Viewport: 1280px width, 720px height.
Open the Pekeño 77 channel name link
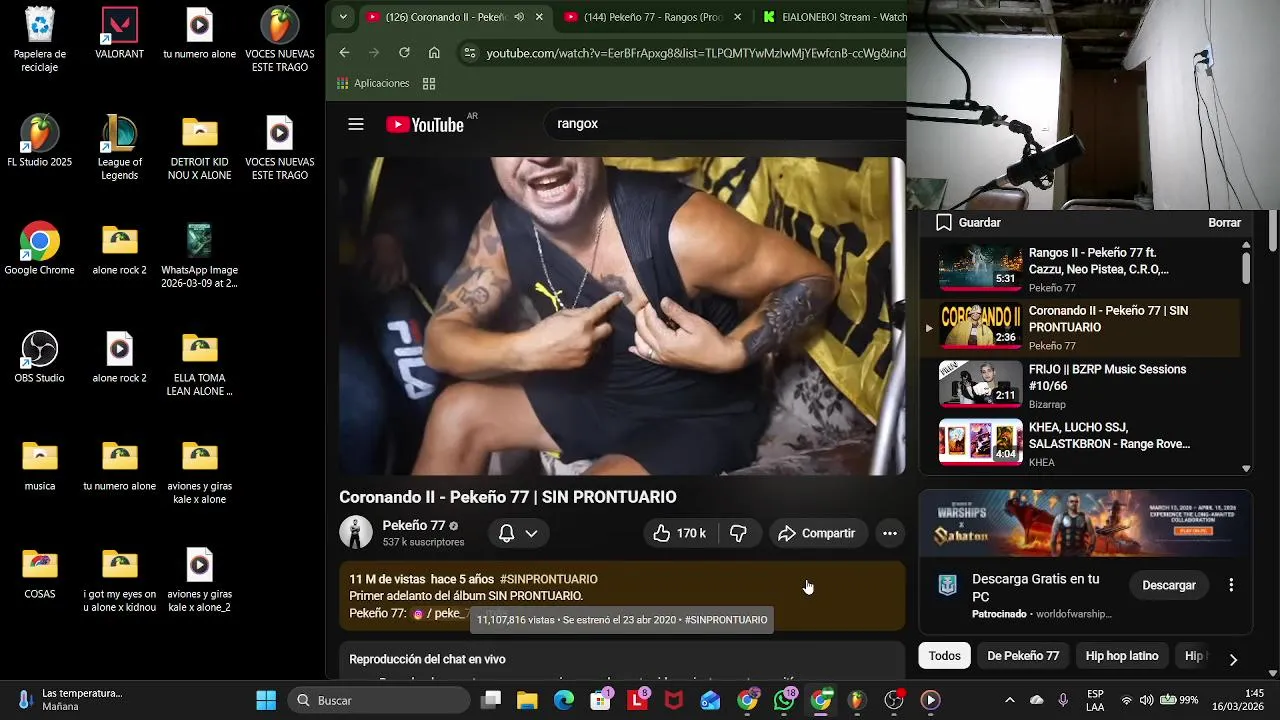[x=414, y=525]
